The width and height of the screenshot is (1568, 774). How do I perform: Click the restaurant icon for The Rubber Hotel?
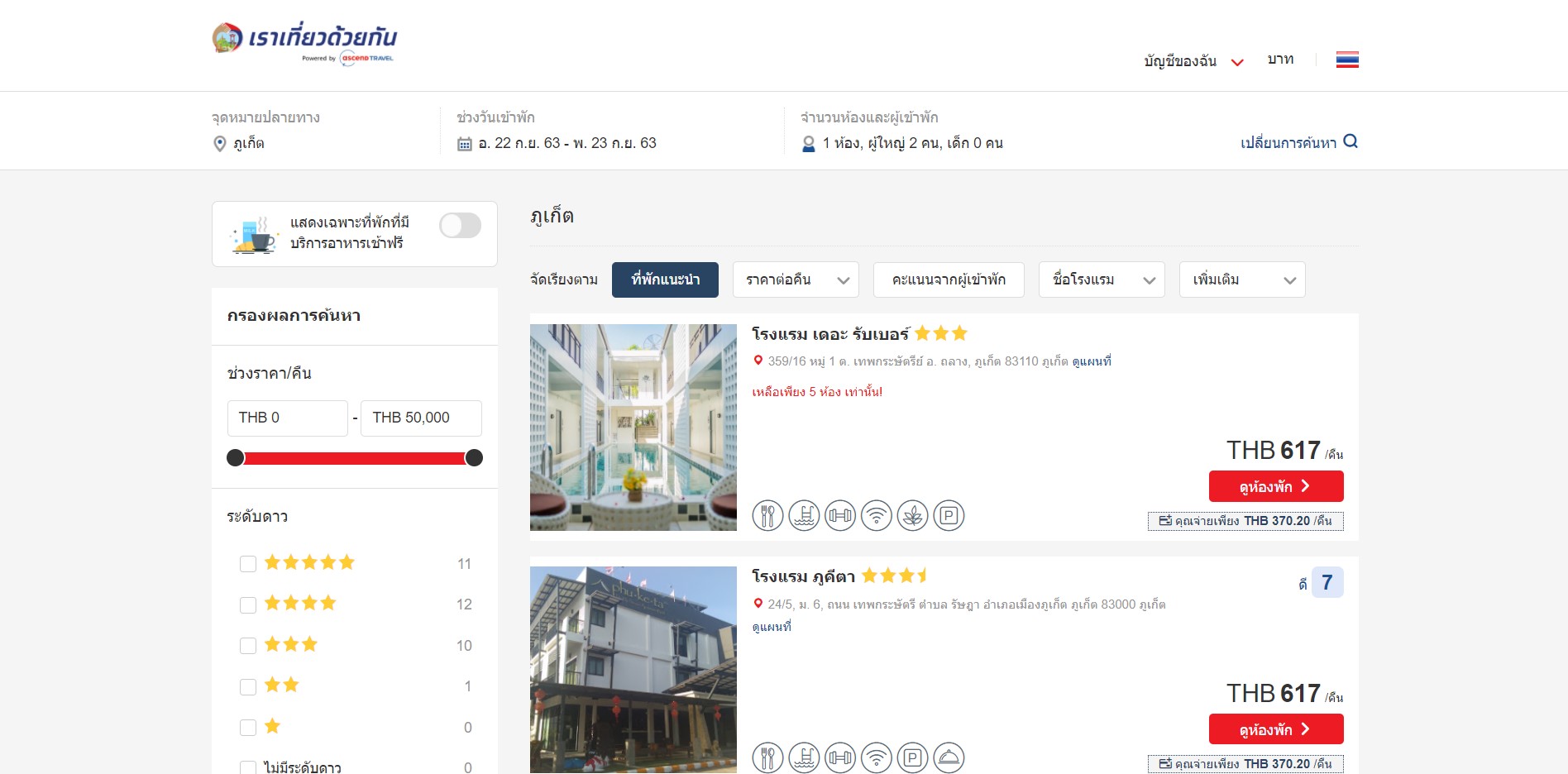[x=767, y=516]
